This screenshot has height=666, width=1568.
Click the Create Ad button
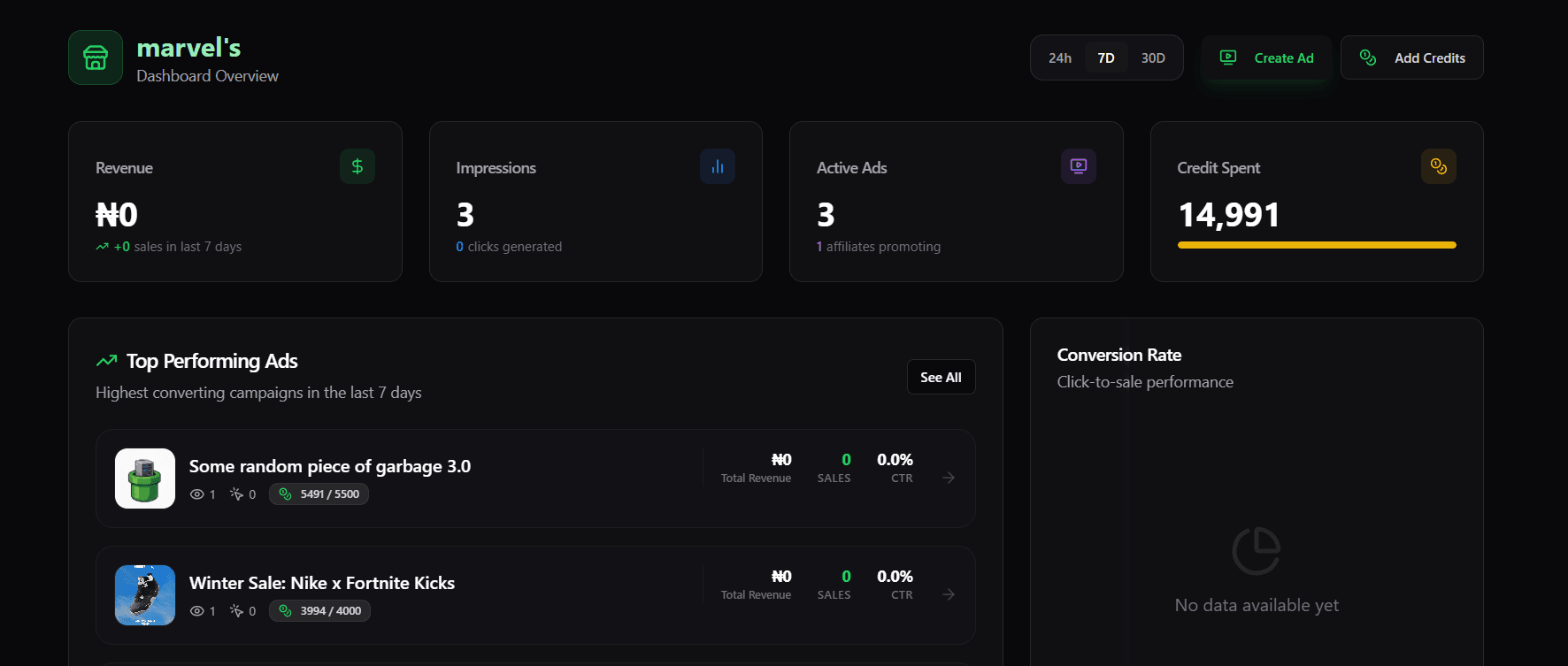coord(1266,58)
